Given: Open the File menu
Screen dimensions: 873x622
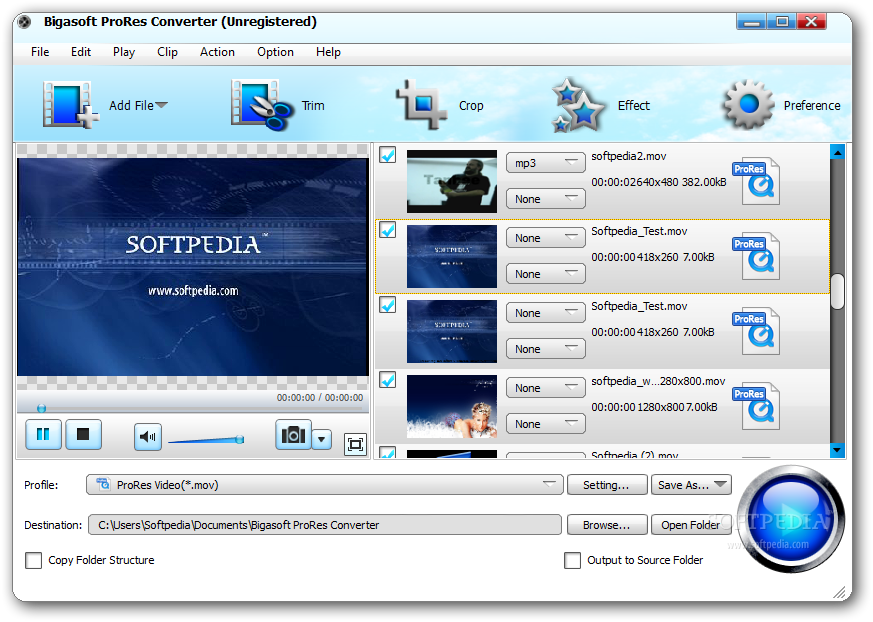Looking at the screenshot, I should pos(40,52).
